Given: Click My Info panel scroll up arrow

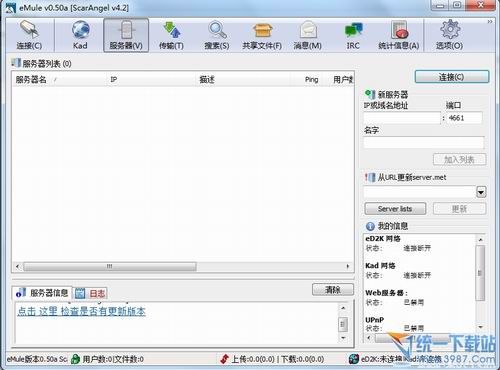Looking at the screenshot, I should click(x=480, y=240).
